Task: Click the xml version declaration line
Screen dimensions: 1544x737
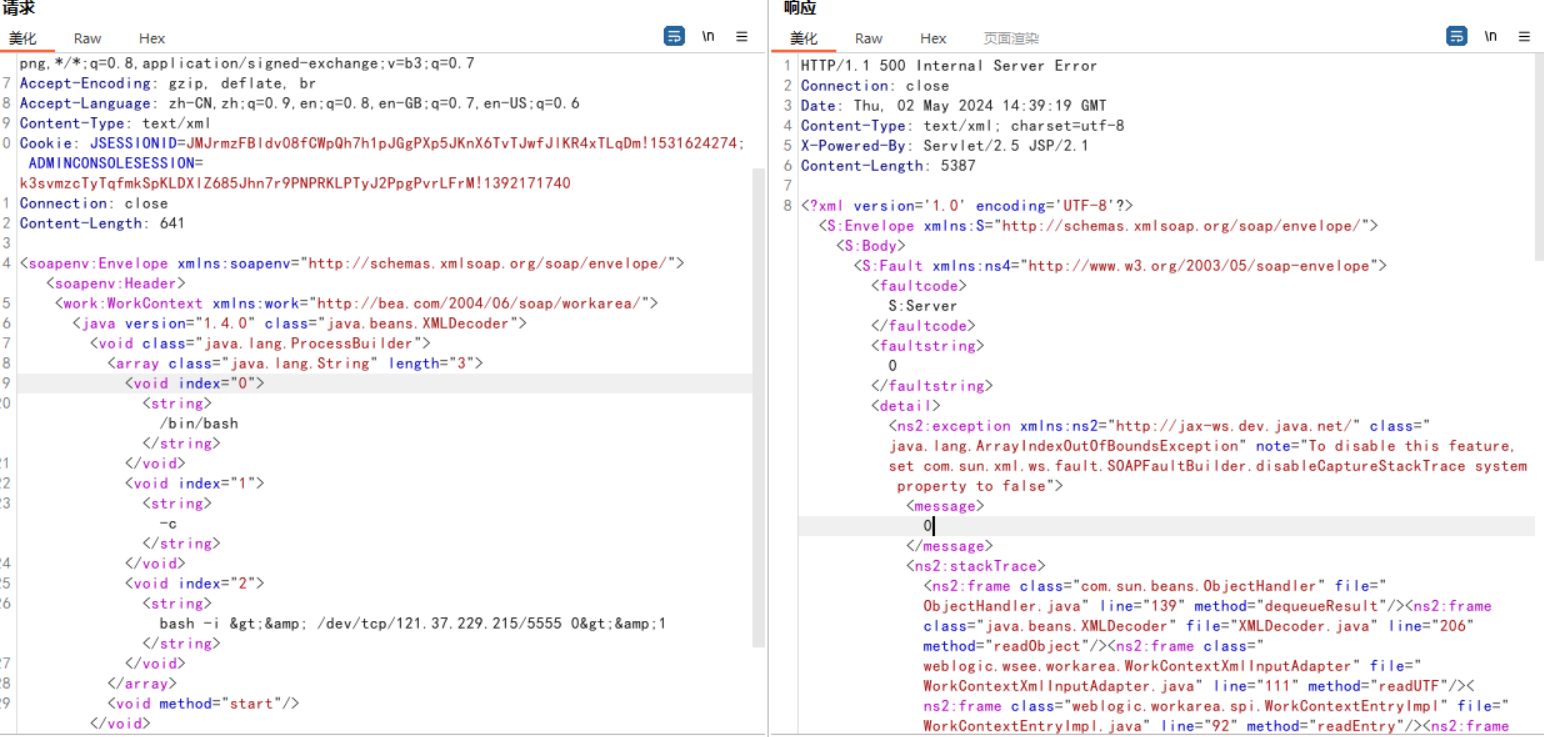Action: point(967,205)
